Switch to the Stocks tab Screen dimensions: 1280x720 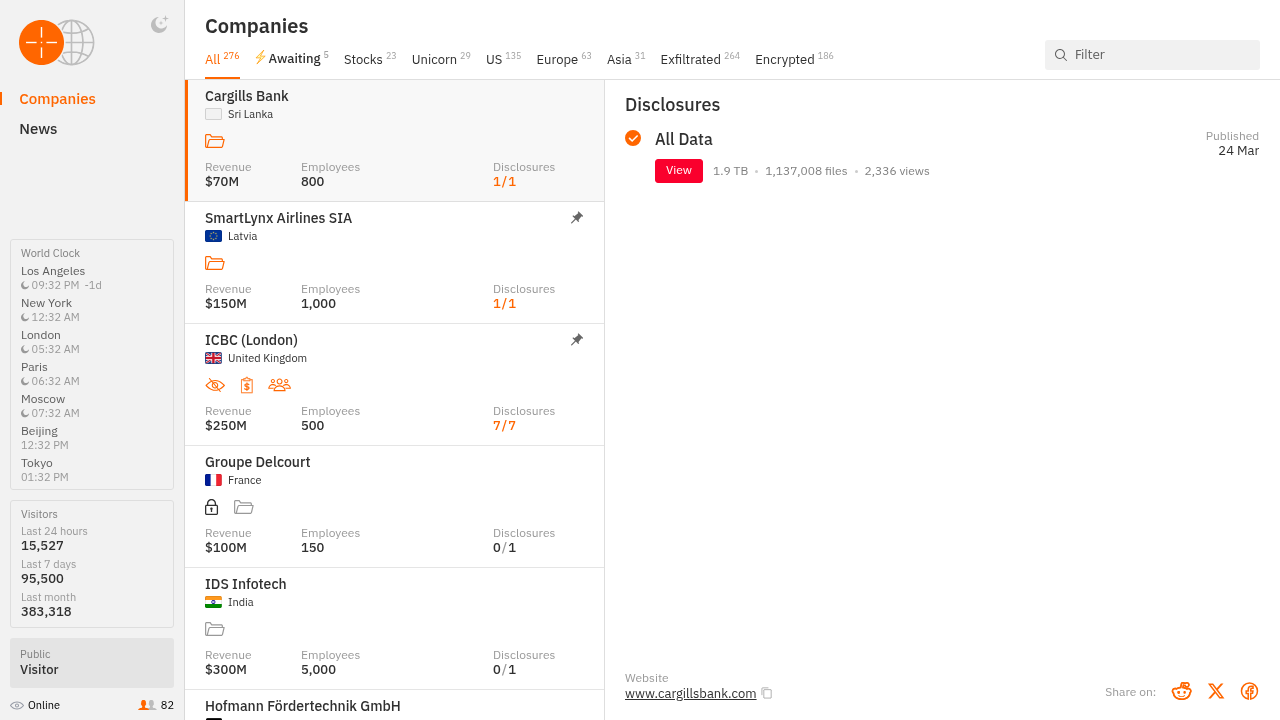[x=370, y=59]
